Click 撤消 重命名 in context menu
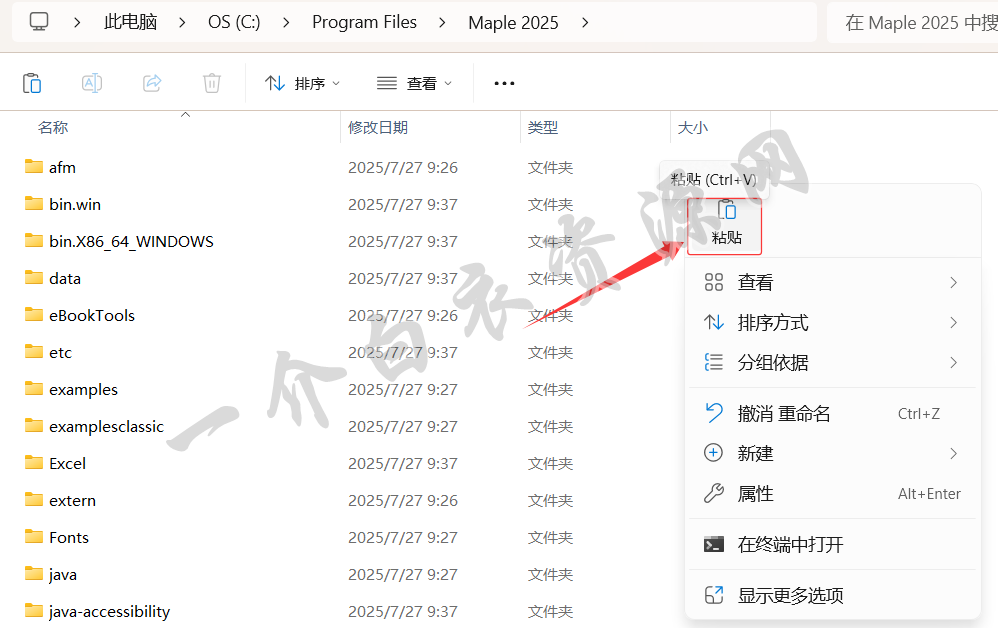This screenshot has height=628, width=998. 831,414
